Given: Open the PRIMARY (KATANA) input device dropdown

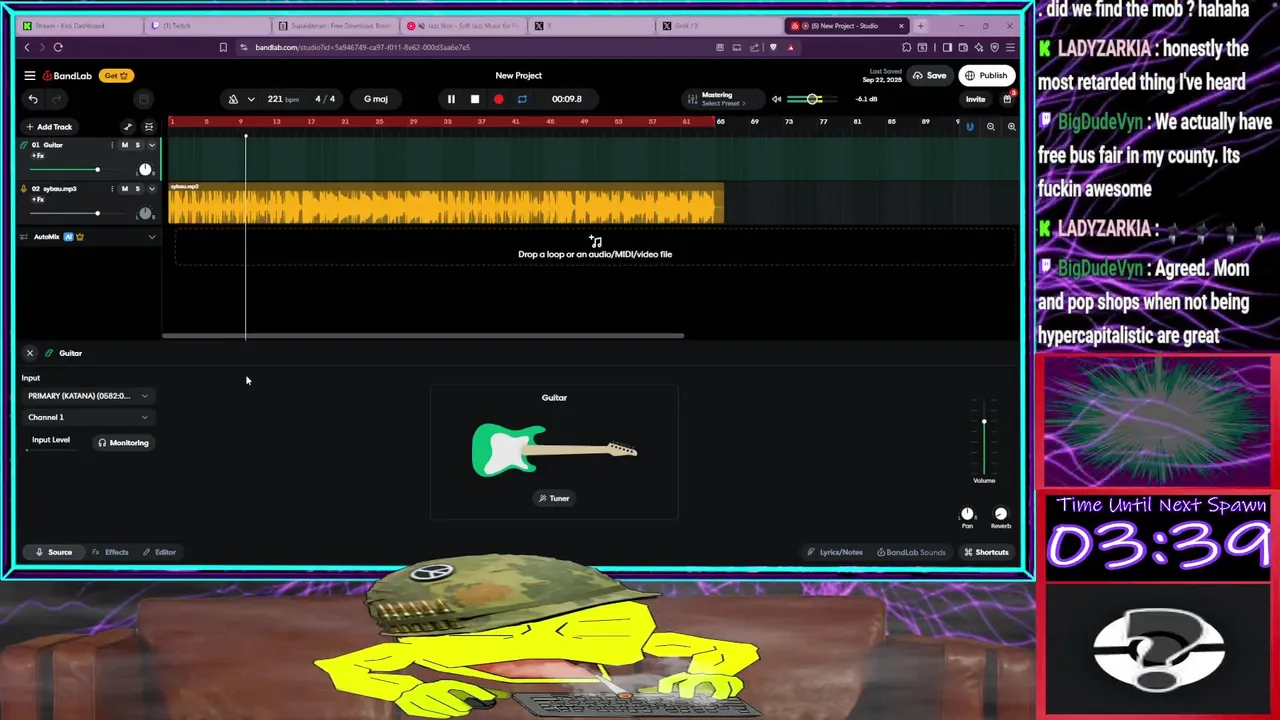Looking at the screenshot, I should [88, 396].
